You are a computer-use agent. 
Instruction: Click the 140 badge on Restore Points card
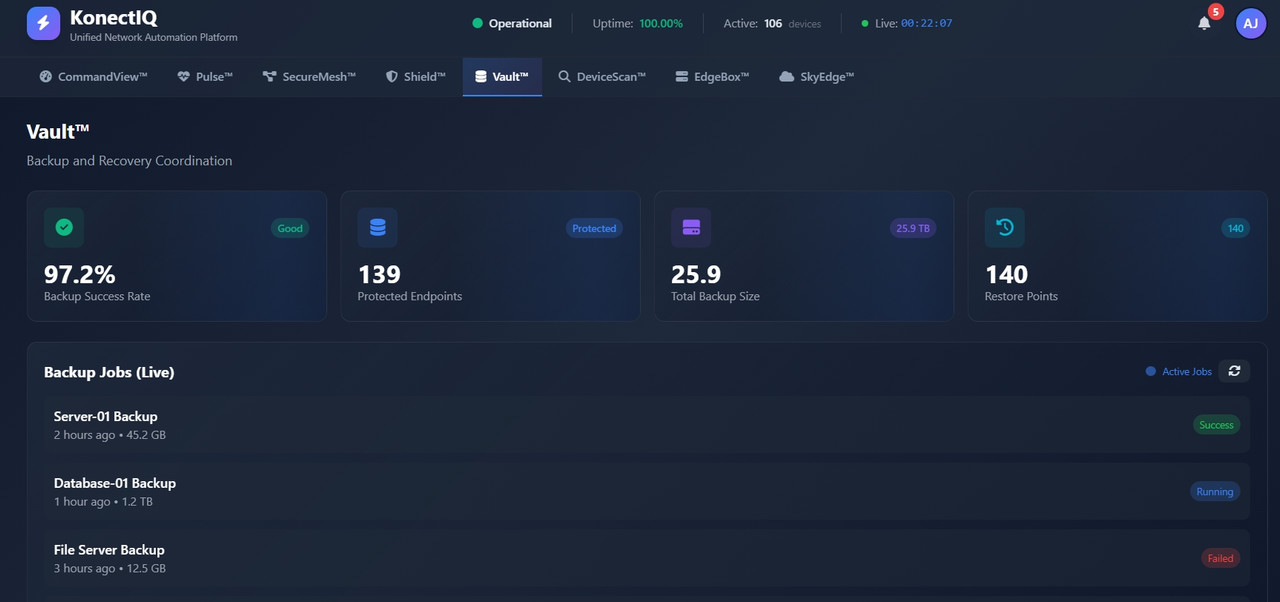tap(1236, 228)
